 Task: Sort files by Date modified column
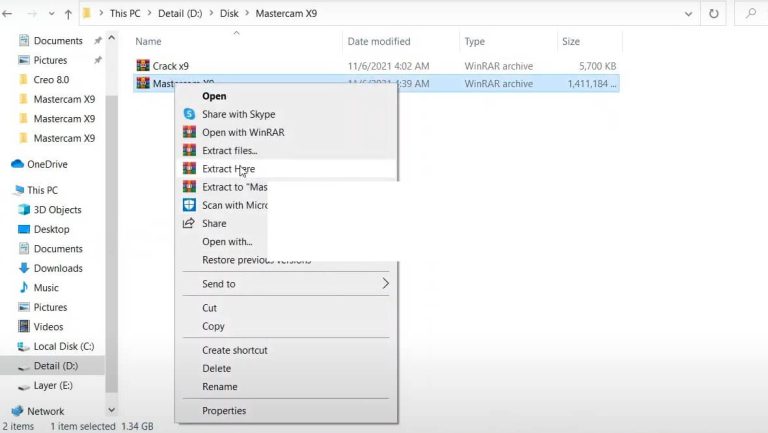(x=378, y=41)
